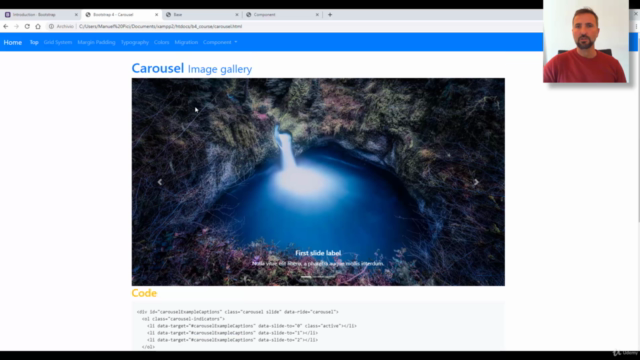Open the Top nav link
The height and width of the screenshot is (360, 640).
coord(34,42)
